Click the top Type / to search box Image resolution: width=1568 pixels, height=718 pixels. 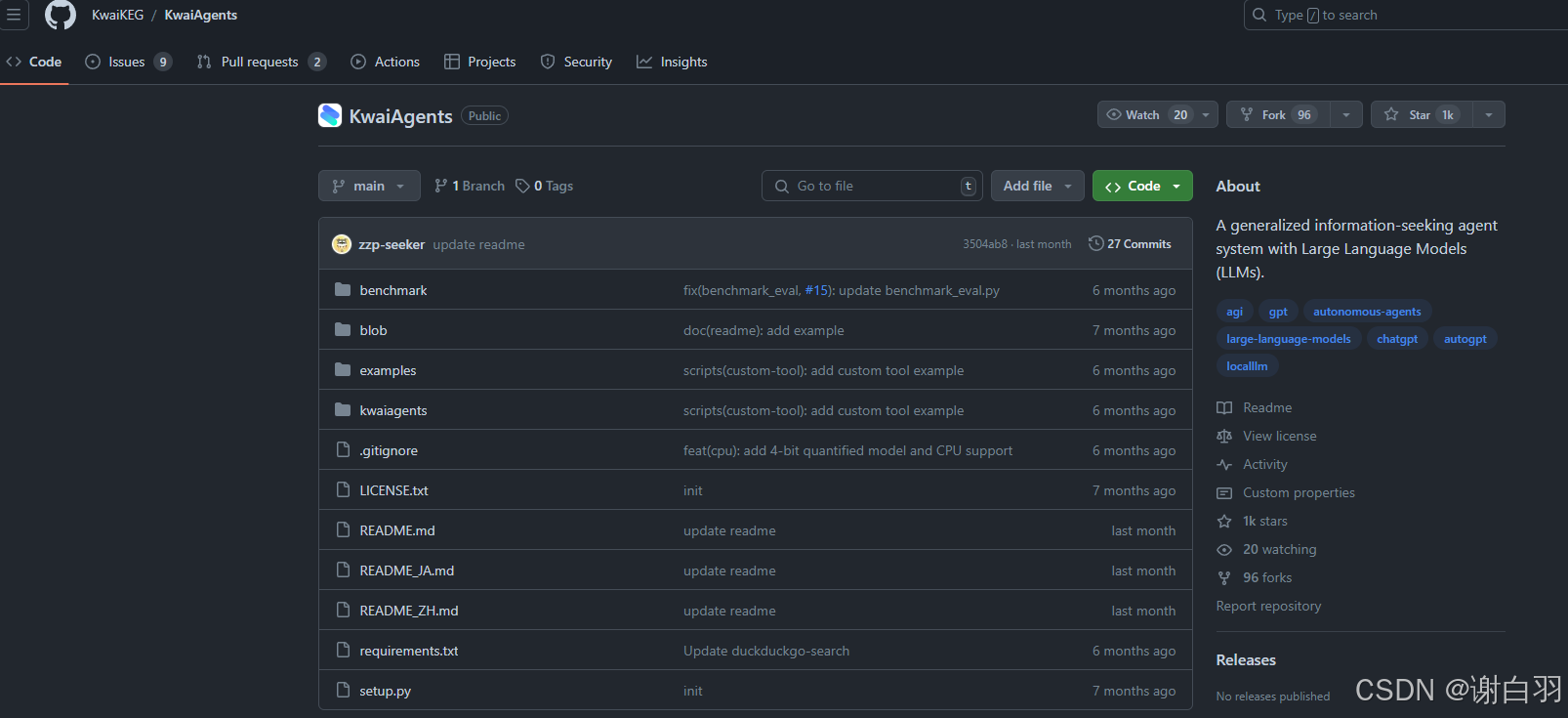coord(1406,15)
